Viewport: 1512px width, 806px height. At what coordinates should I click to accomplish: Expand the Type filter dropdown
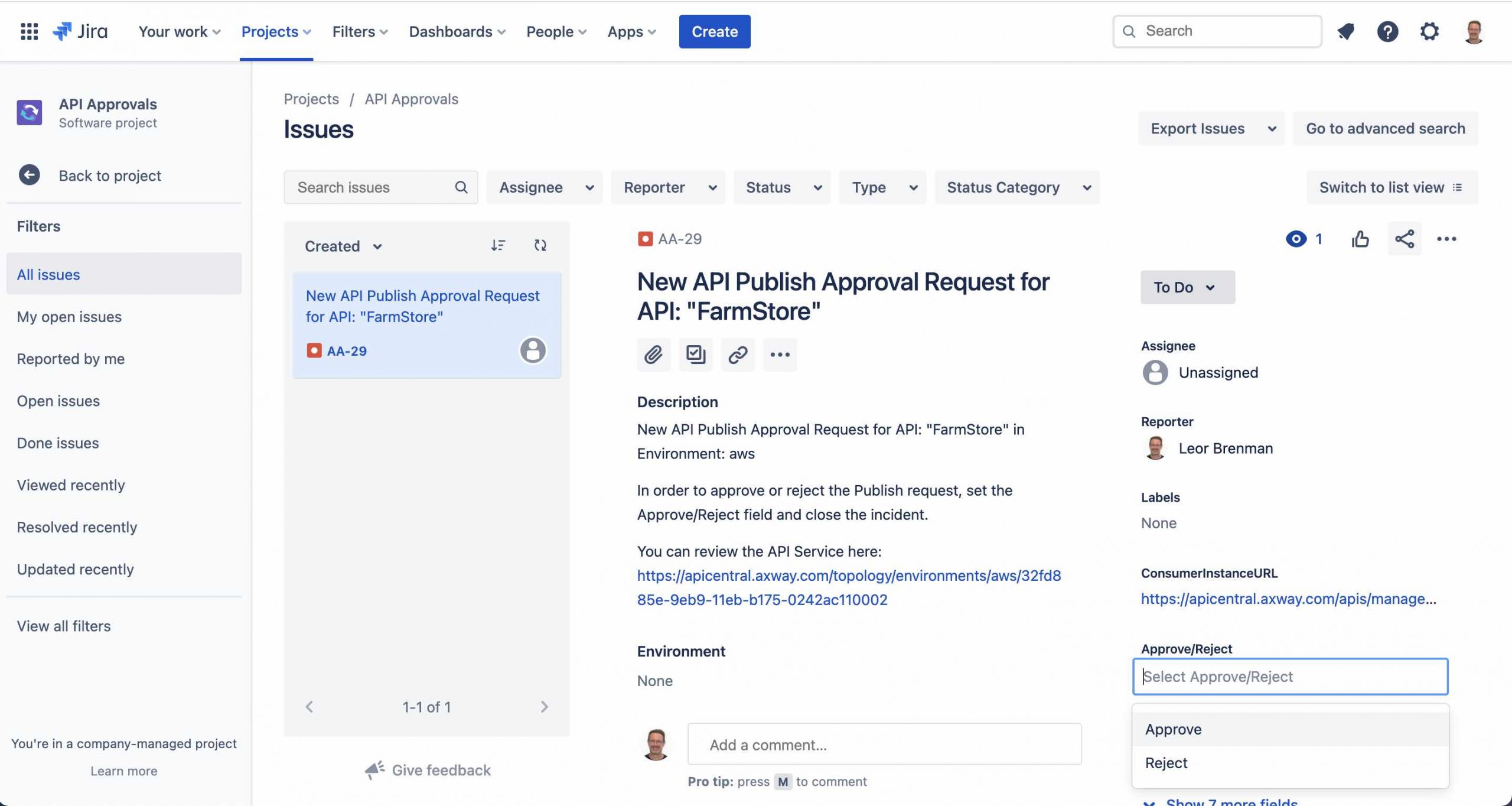tap(883, 187)
